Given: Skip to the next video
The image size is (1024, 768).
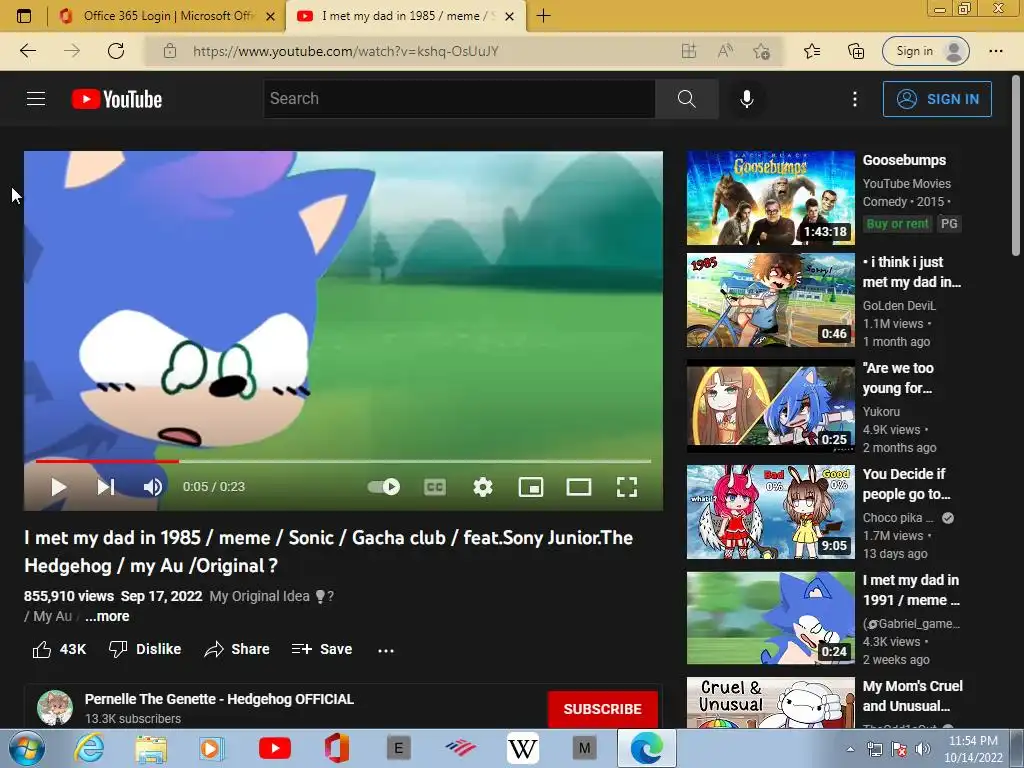Looking at the screenshot, I should [106, 487].
